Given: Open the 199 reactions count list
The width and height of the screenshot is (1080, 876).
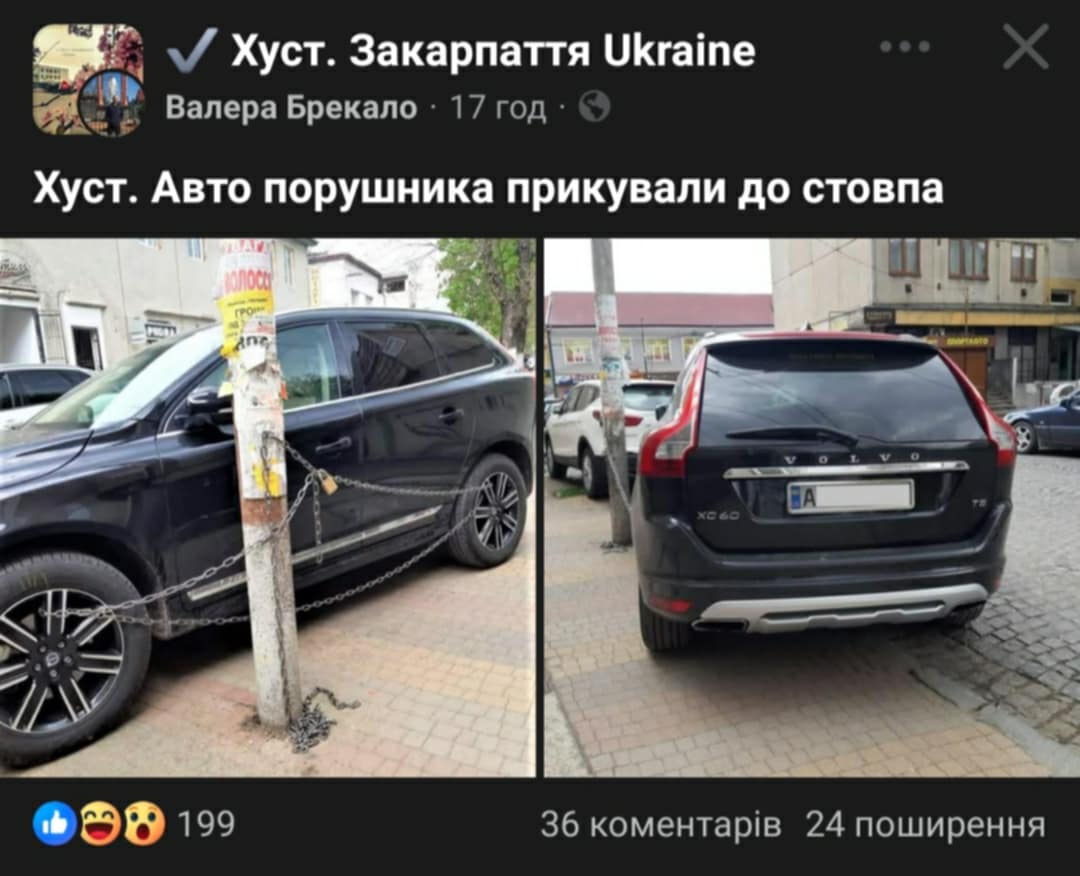Looking at the screenshot, I should pyautogui.click(x=206, y=824).
